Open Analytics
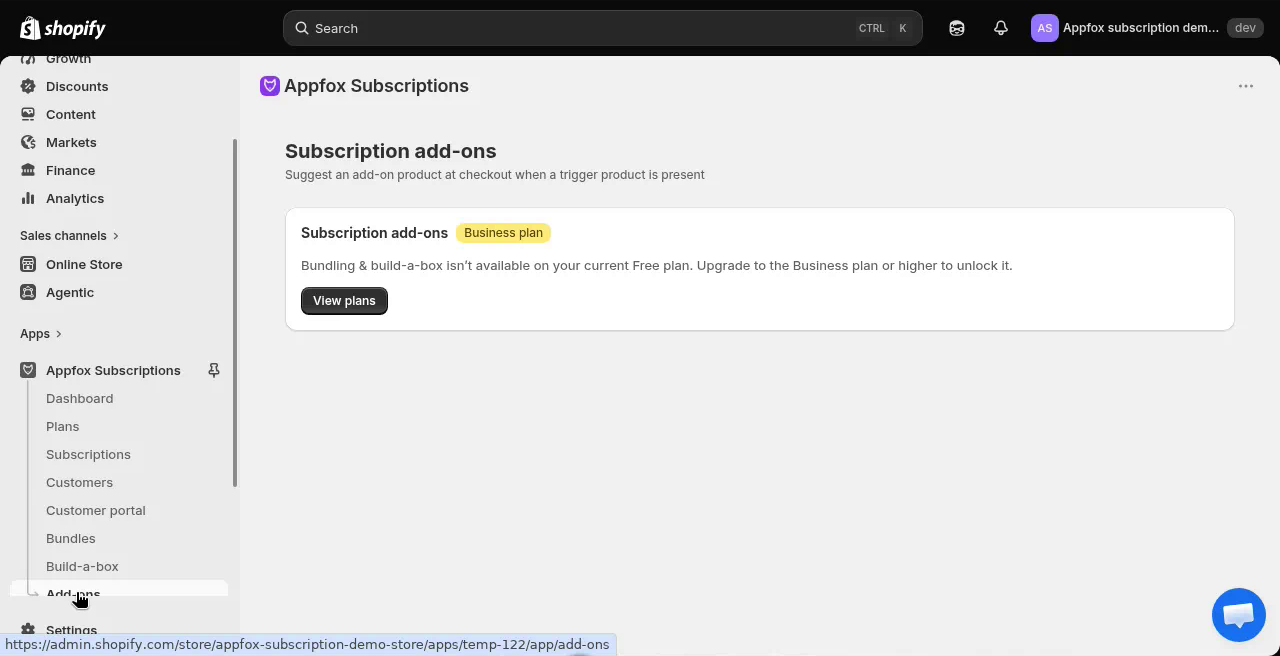 pos(75,198)
